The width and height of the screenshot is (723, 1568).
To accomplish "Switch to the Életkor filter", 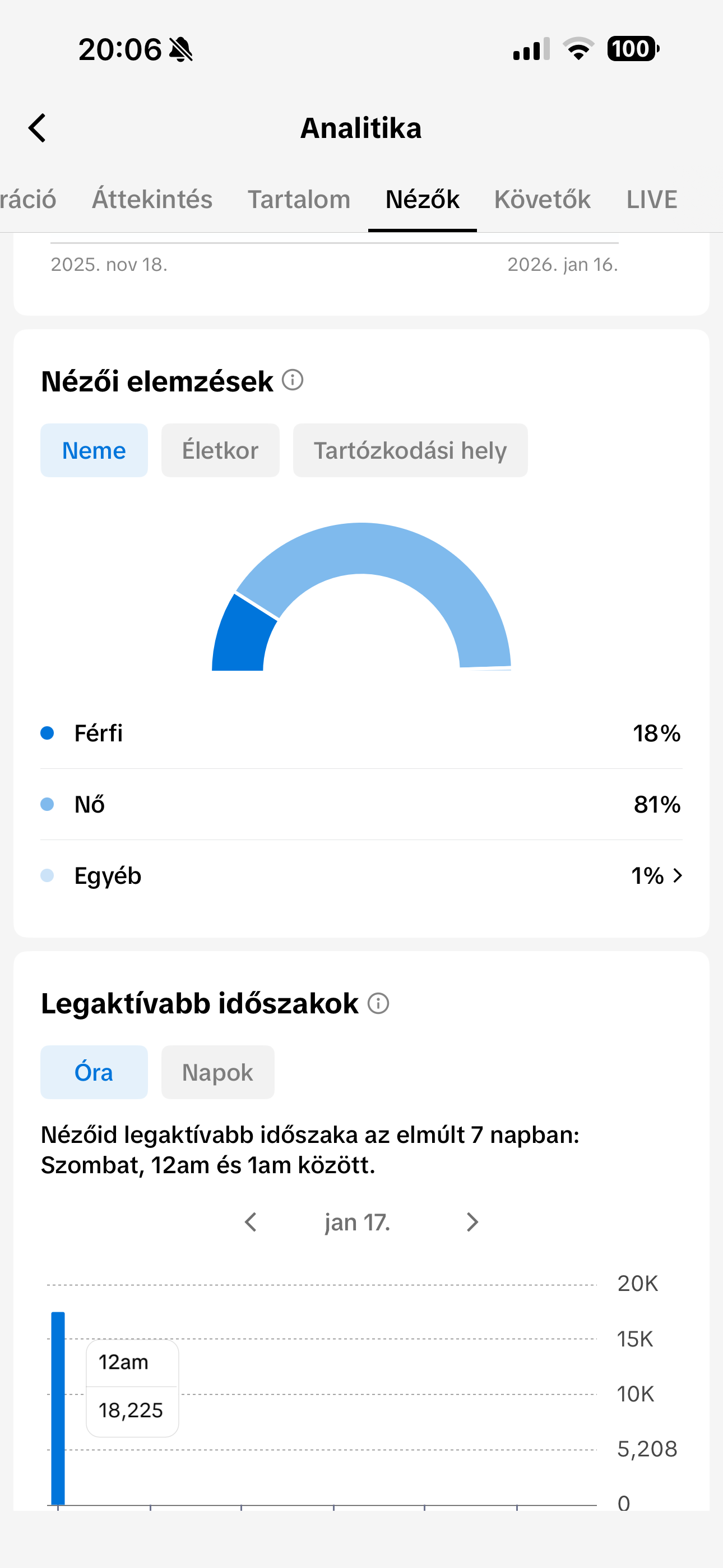I will pyautogui.click(x=220, y=450).
